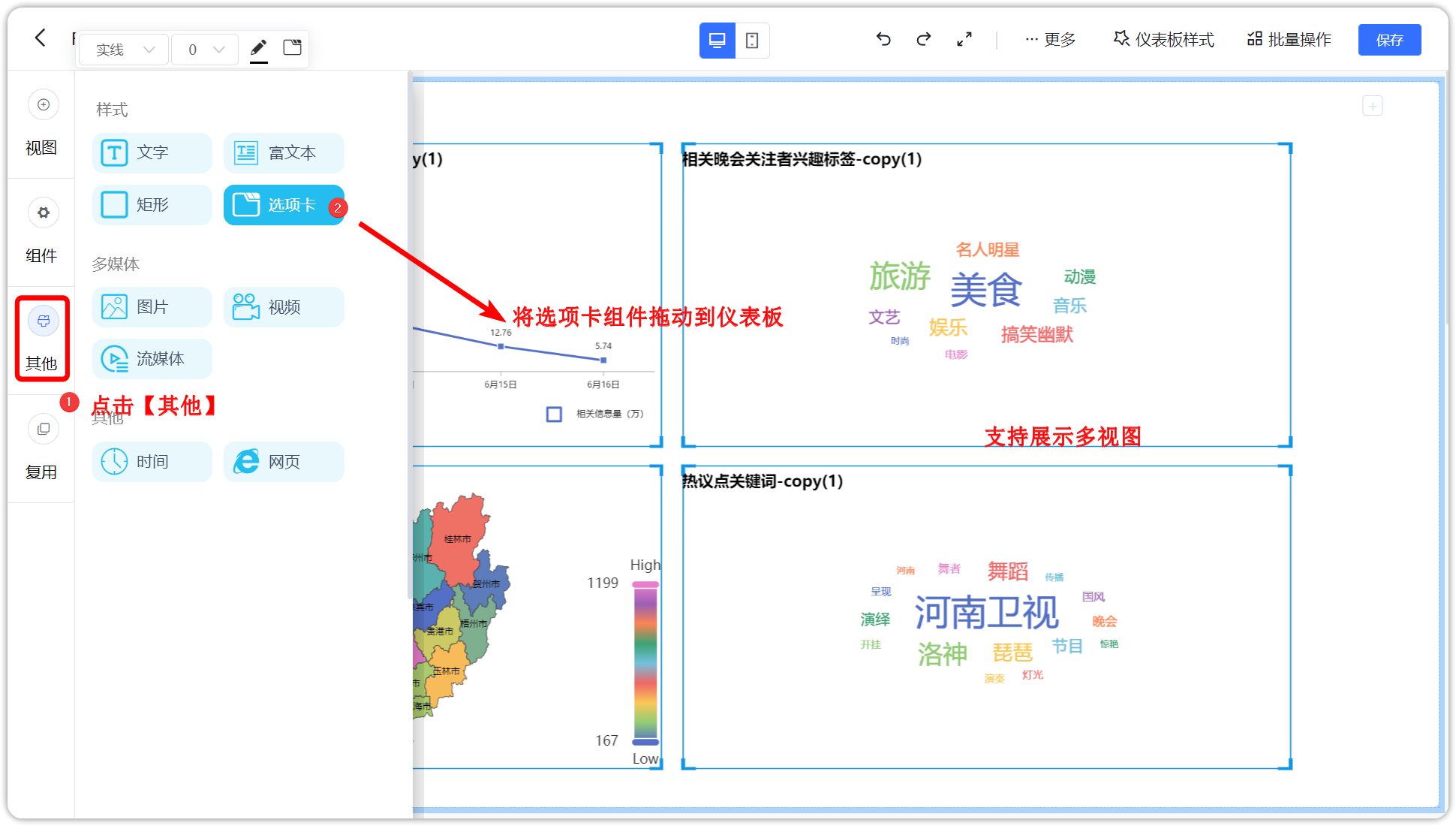Click the undo arrow in the toolbar
Image resolution: width=1456 pixels, height=826 pixels.
[x=884, y=39]
